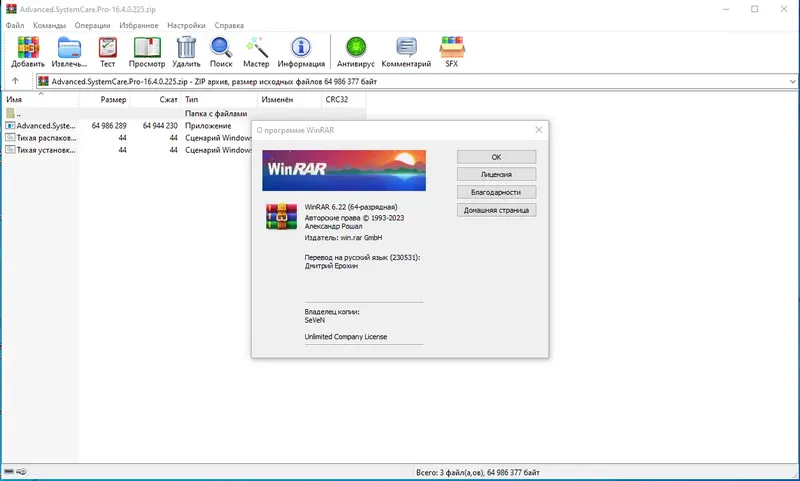Confirm the About dialog with OK
Image resolution: width=800 pixels, height=481 pixels.
pos(496,157)
